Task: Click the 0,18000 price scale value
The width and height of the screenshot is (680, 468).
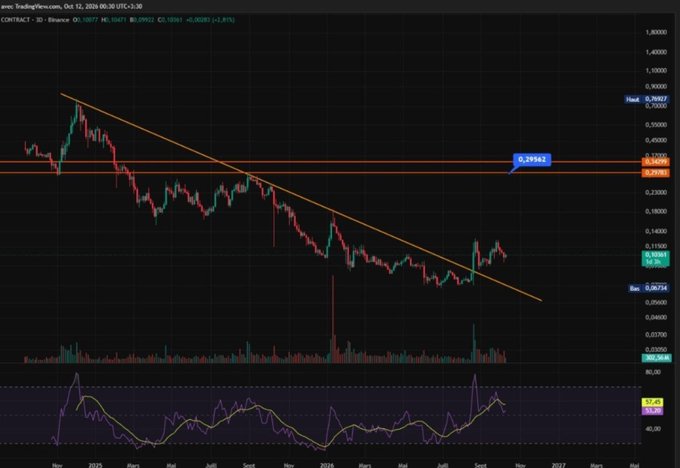Action: click(x=656, y=212)
